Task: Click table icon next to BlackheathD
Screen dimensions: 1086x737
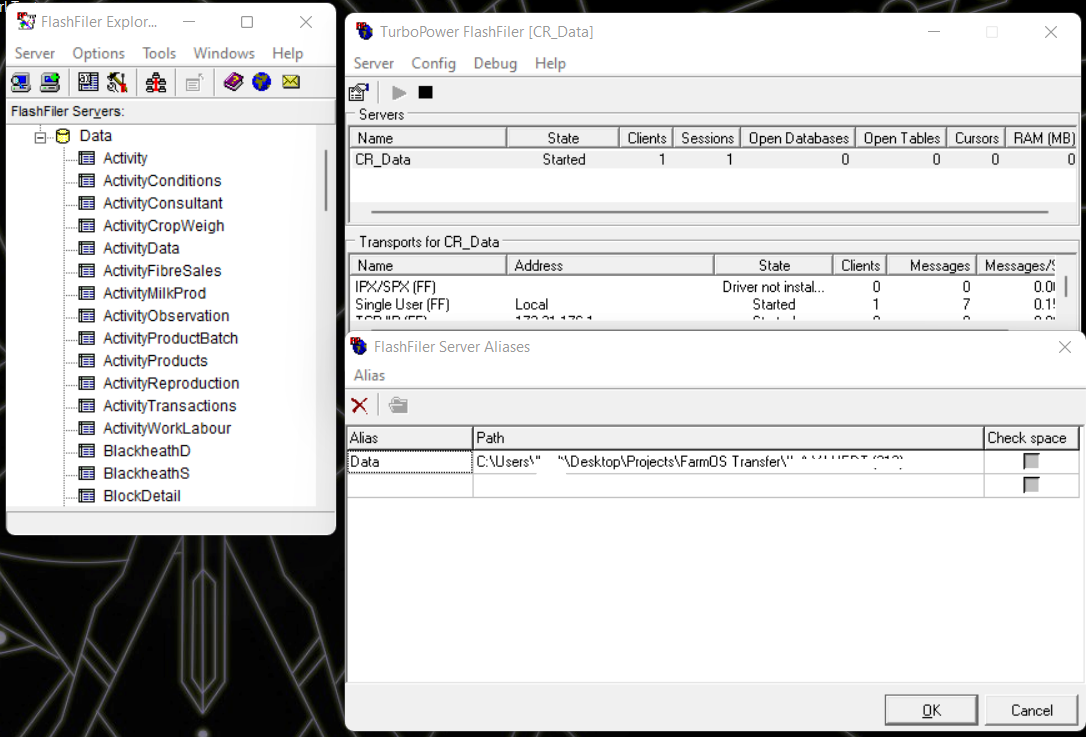Action: click(87, 451)
